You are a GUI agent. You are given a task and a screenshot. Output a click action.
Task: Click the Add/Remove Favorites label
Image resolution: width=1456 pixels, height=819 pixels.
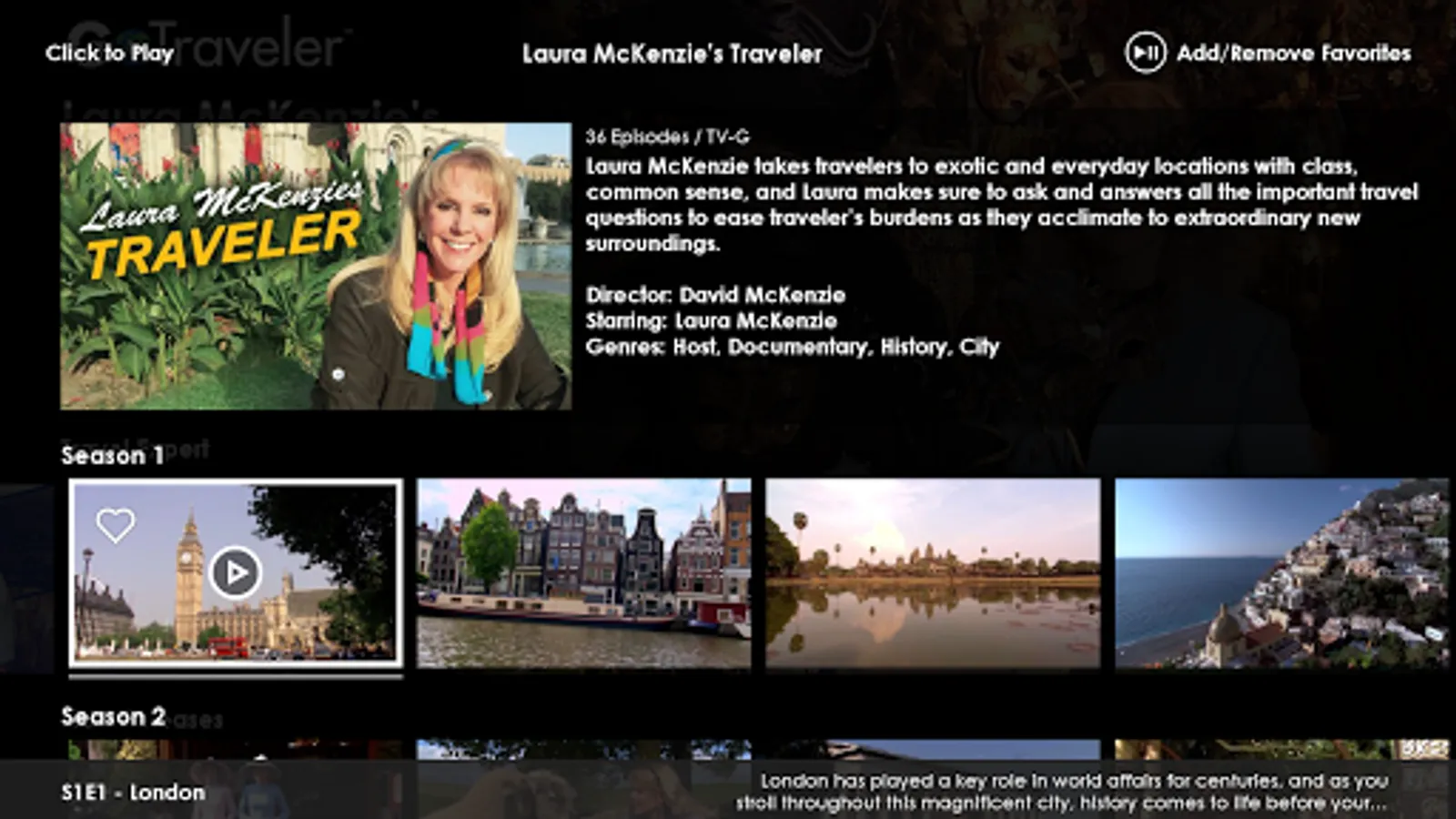1293,53
